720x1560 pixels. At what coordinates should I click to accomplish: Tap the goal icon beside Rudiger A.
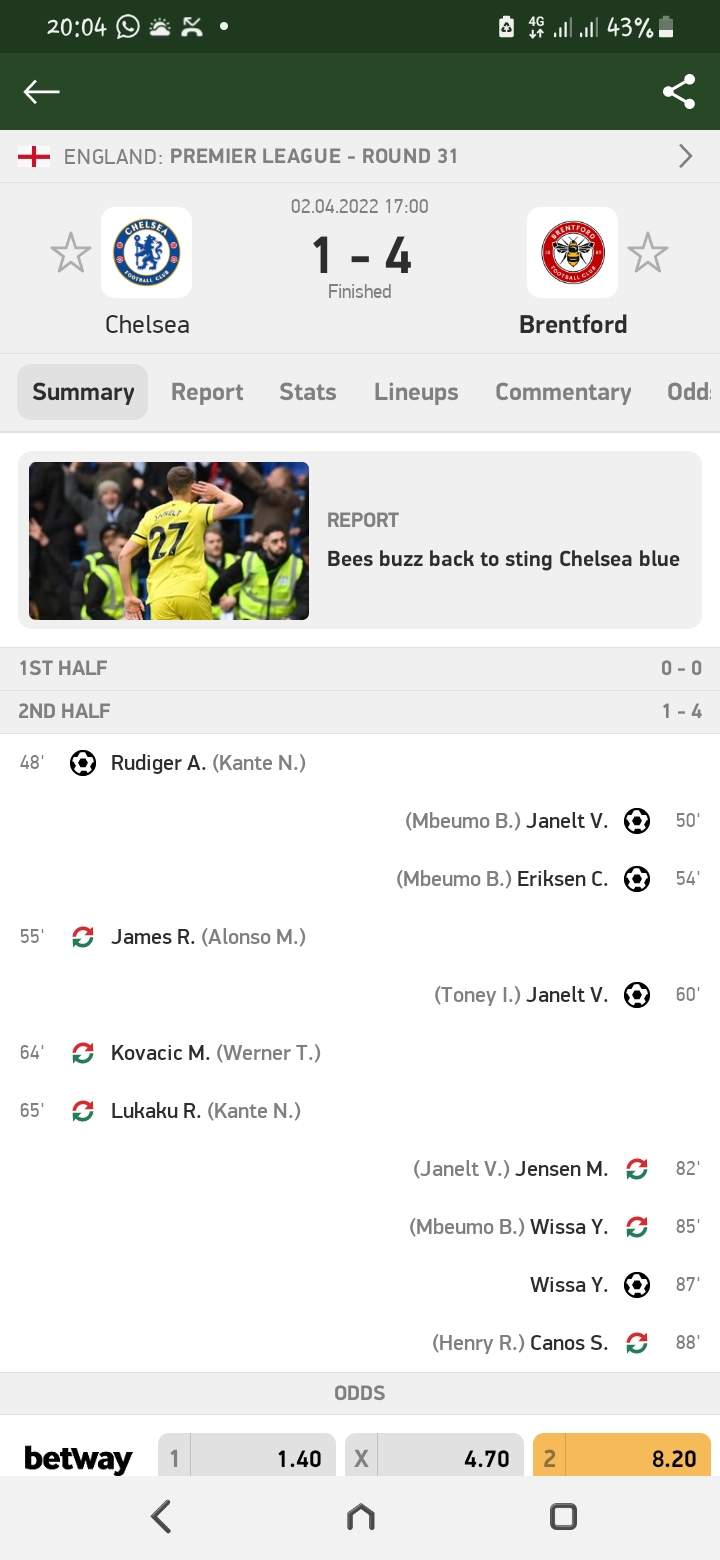pyautogui.click(x=83, y=763)
